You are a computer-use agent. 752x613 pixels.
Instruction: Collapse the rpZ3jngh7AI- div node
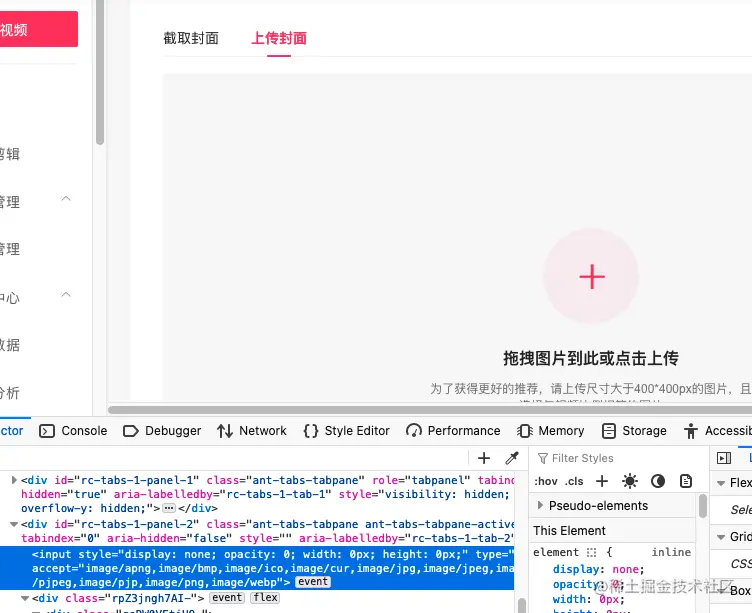pos(25,598)
